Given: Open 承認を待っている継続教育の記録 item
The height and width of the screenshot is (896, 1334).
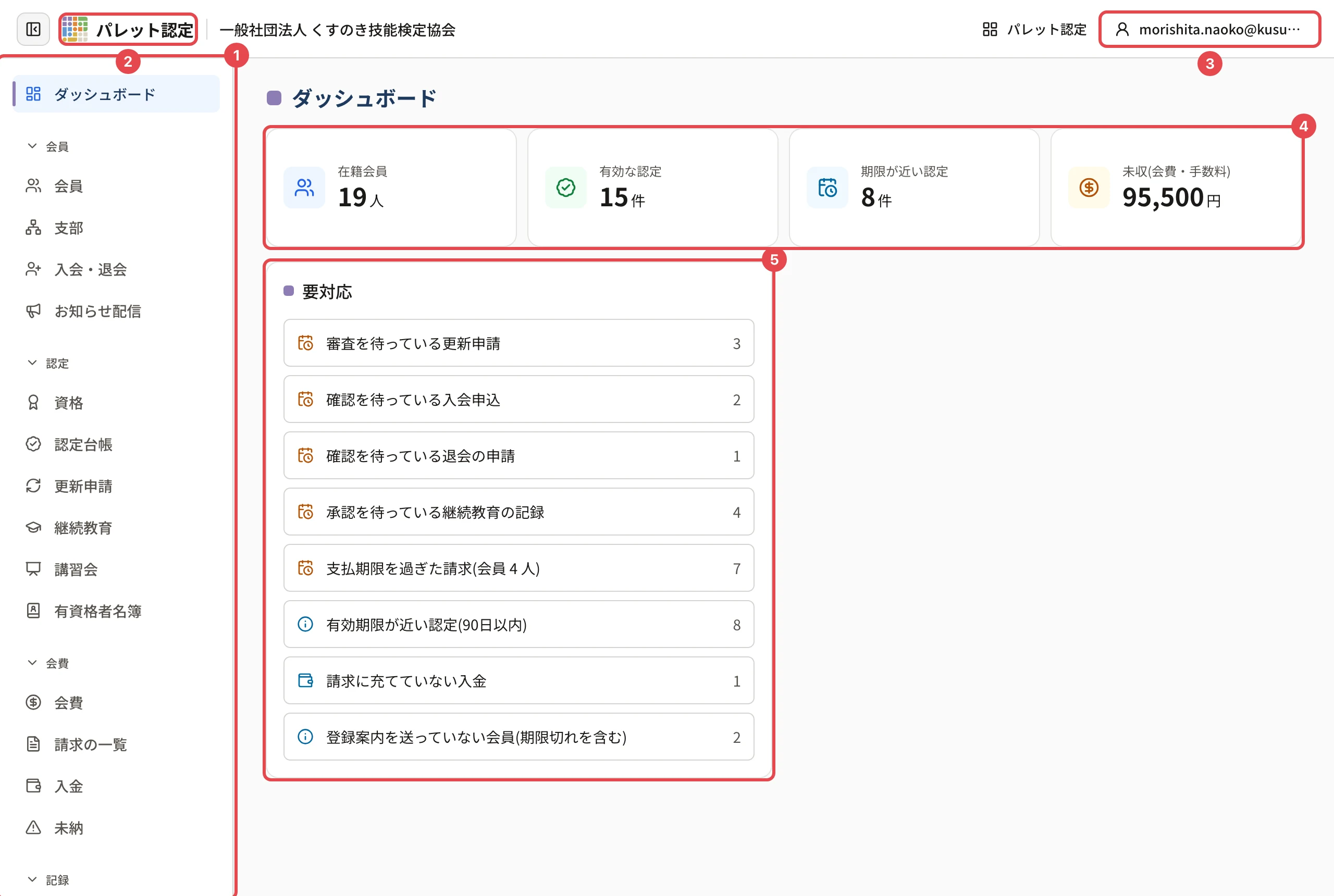Looking at the screenshot, I should pos(518,512).
